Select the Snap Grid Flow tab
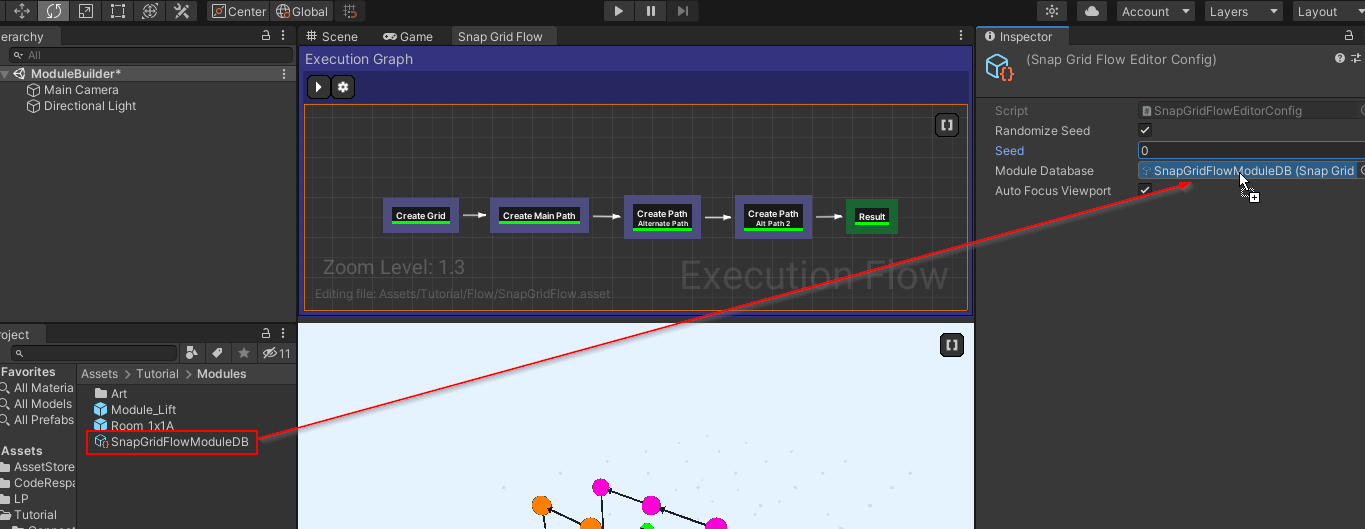This screenshot has height=529, width=1365. (x=501, y=36)
